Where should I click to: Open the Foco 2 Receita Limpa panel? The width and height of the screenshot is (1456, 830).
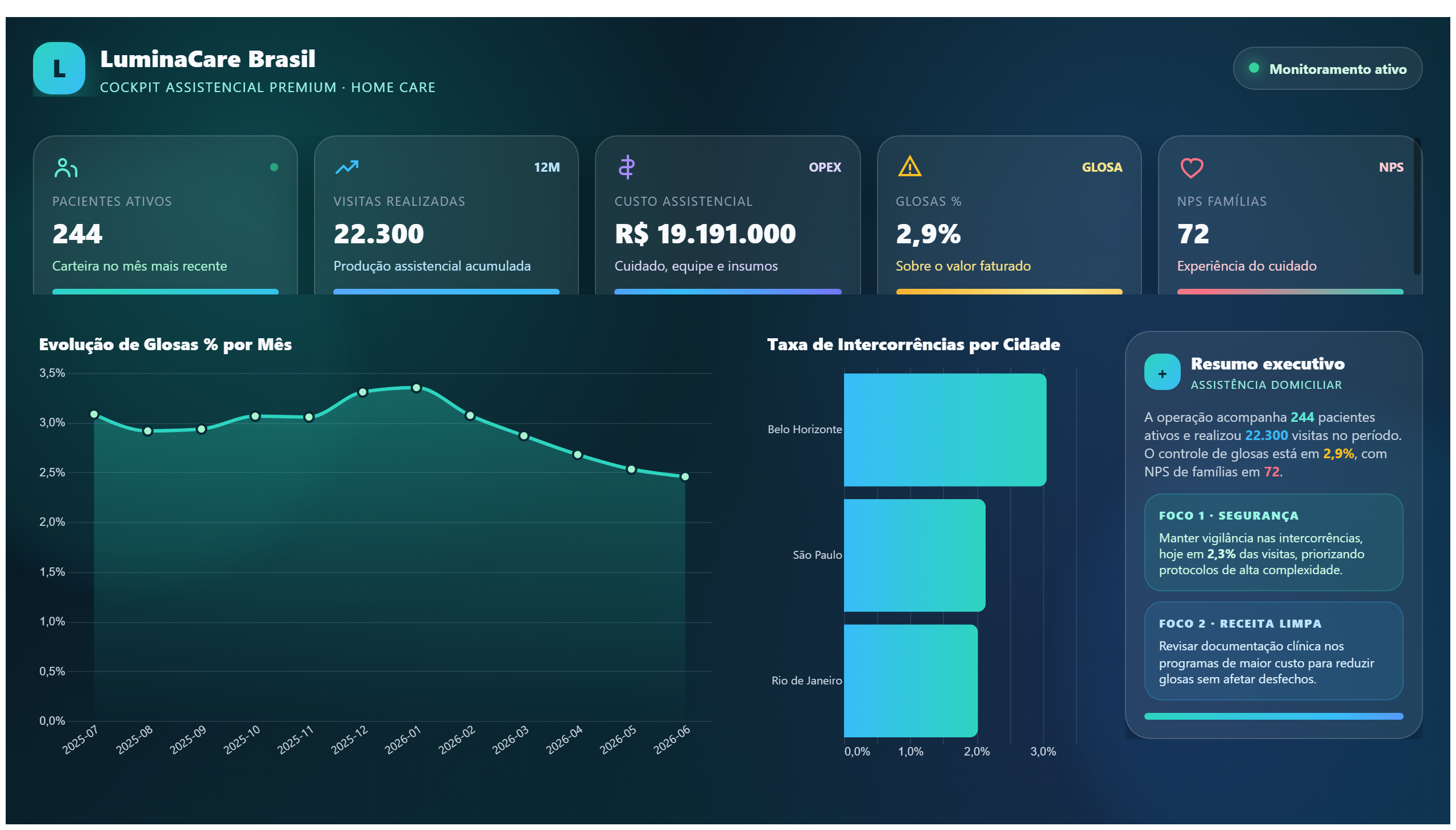1273,651
